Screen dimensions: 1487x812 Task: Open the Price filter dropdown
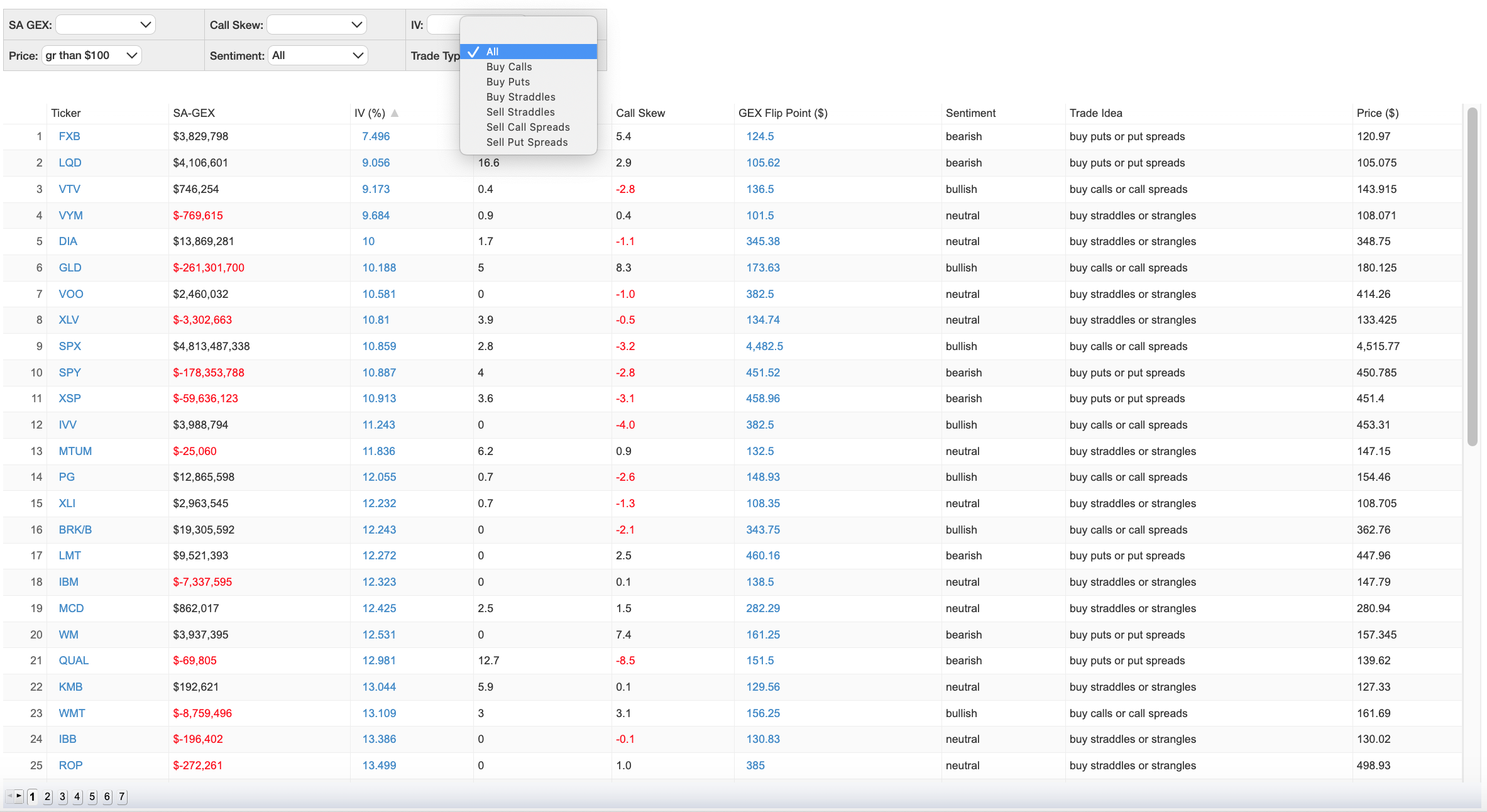[x=92, y=55]
